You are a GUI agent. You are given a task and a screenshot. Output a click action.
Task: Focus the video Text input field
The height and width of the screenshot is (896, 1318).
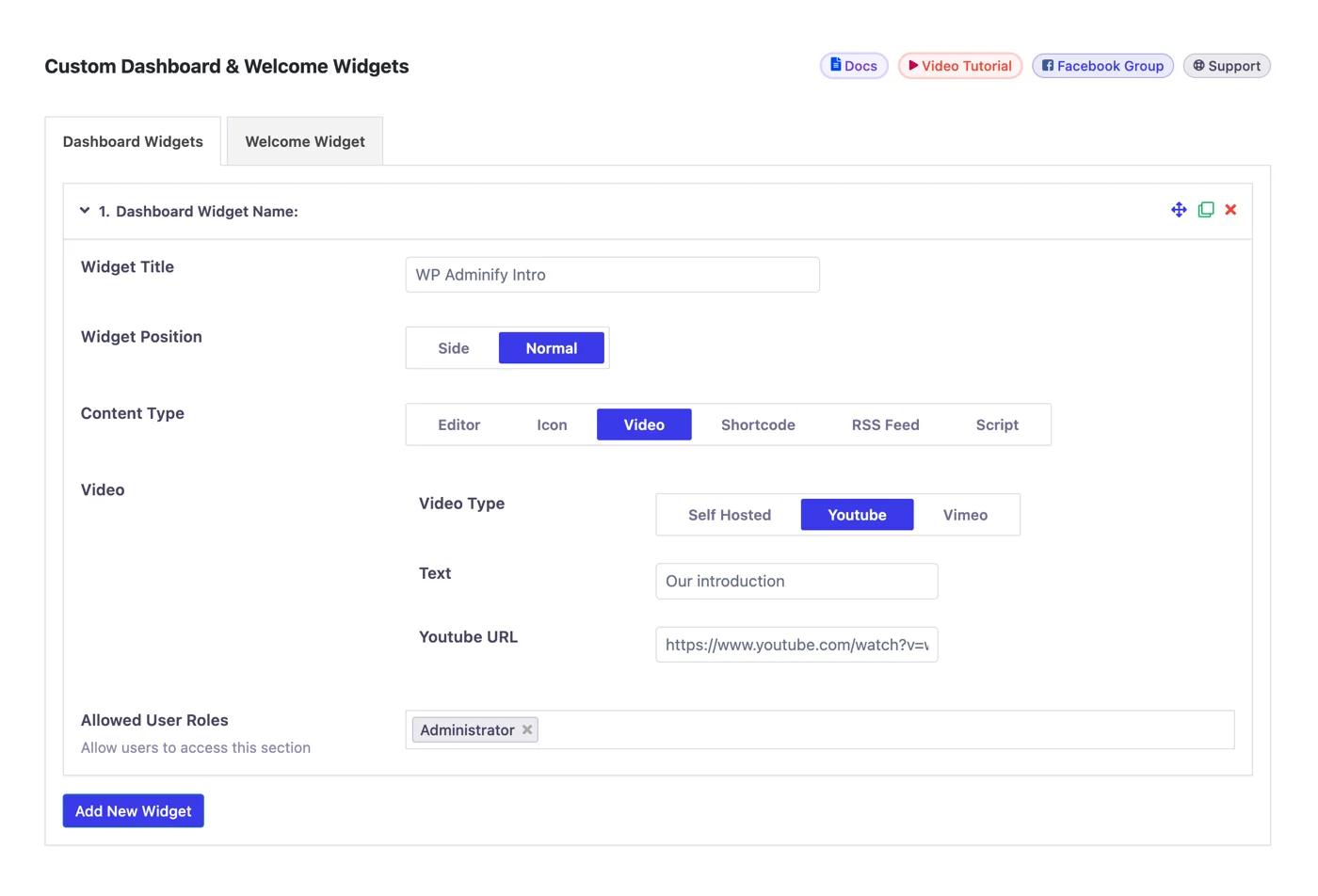coord(796,581)
